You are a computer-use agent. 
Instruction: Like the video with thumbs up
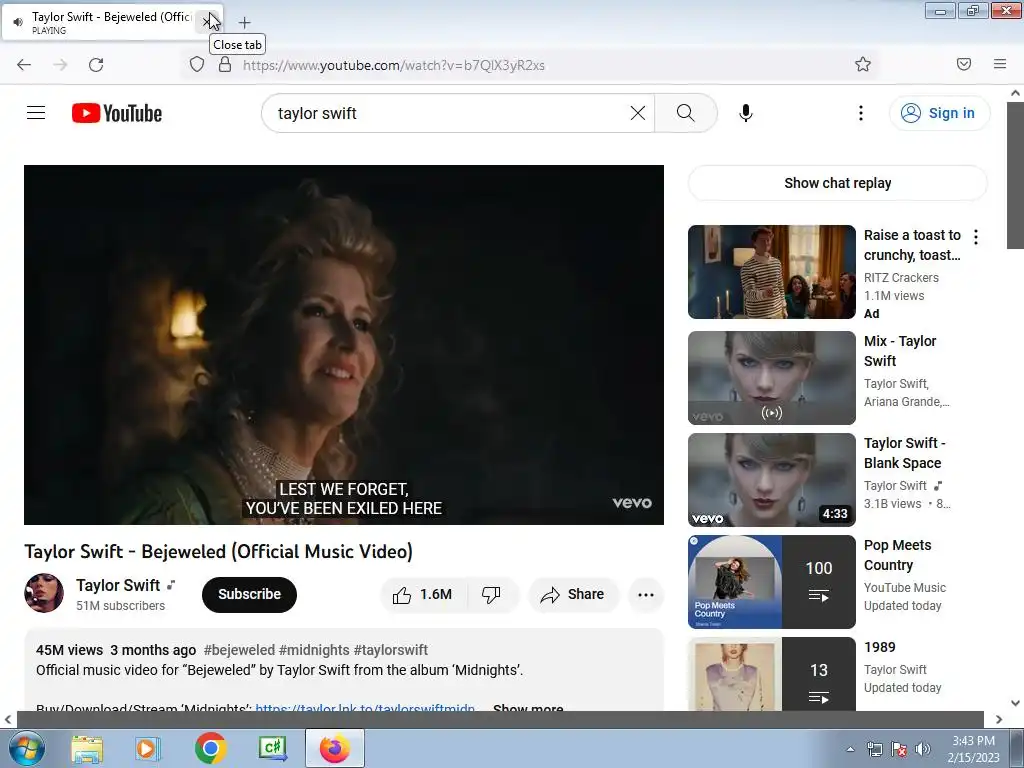coord(423,594)
